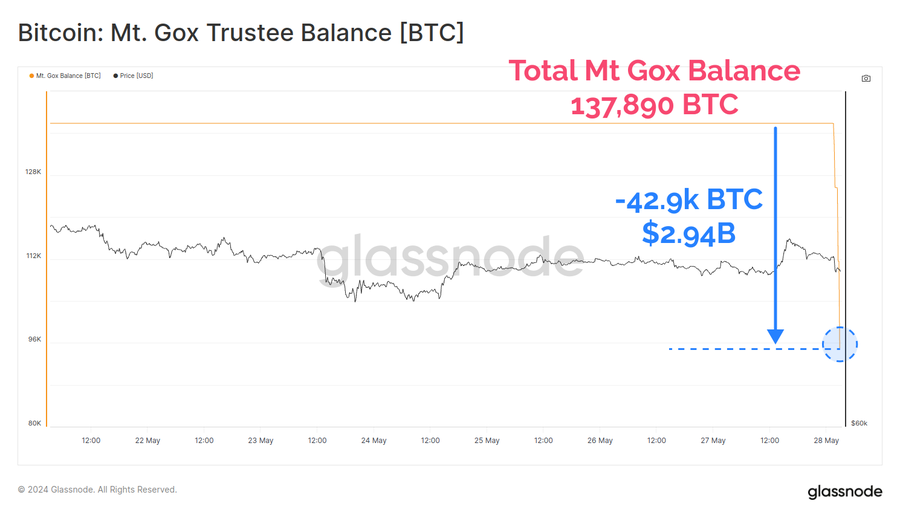Click the $2.94B annotation text
Screen dimensions: 900x518
[x=689, y=234]
